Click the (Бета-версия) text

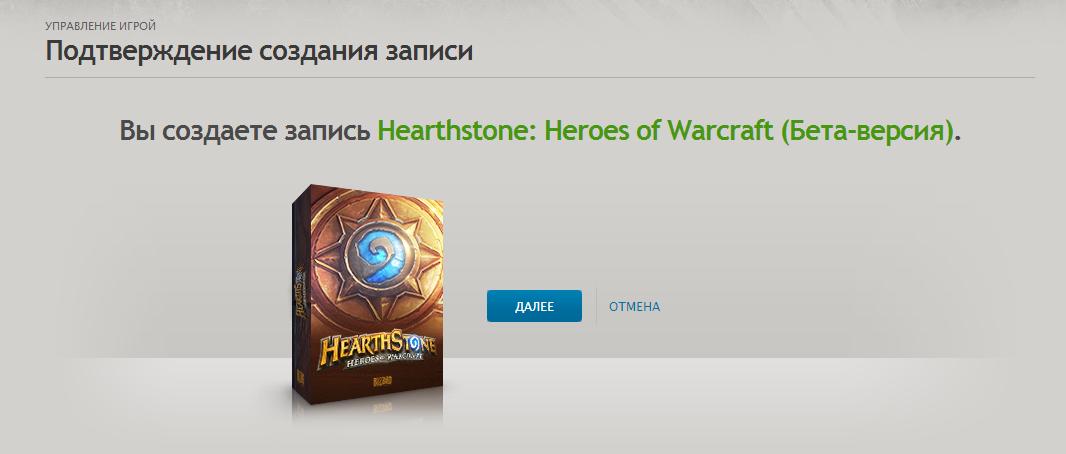pos(867,130)
